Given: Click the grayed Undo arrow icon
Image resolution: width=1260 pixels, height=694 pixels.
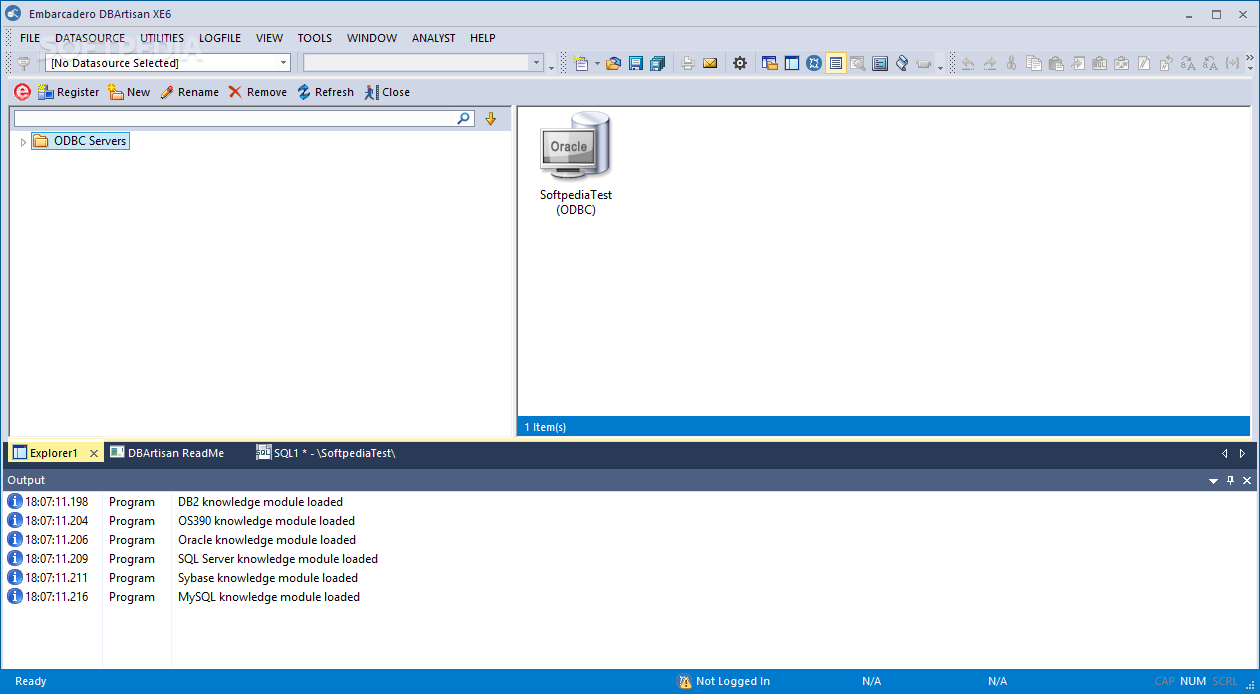Looking at the screenshot, I should point(967,63).
